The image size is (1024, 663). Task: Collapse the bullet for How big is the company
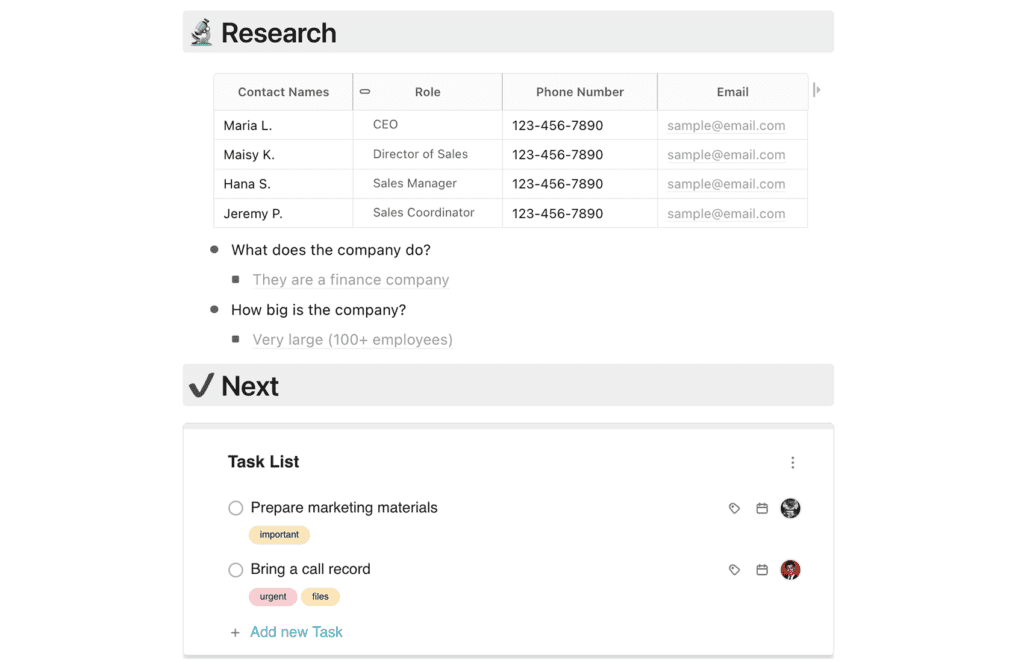coord(214,309)
